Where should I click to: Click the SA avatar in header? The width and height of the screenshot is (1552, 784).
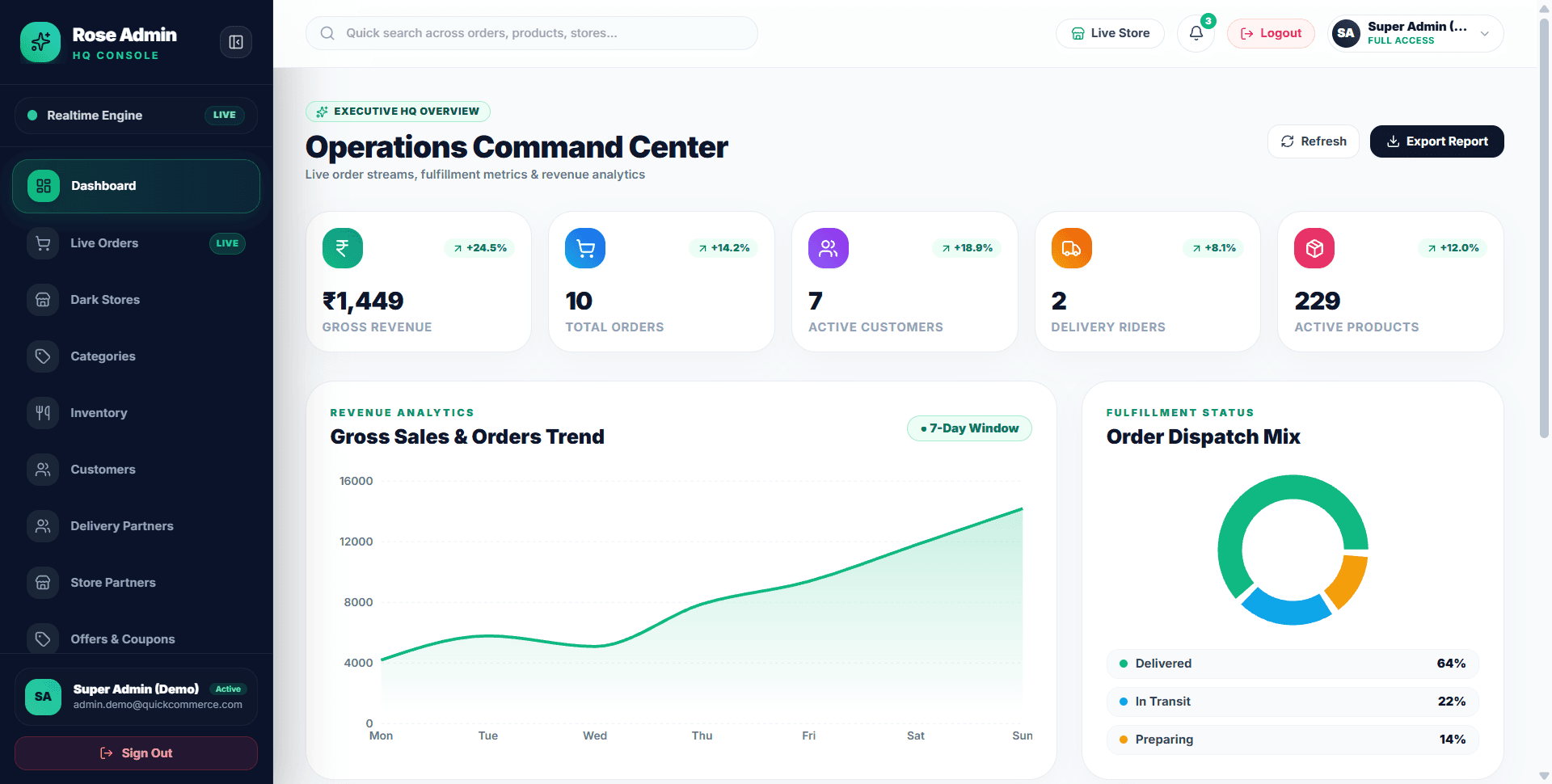[x=1346, y=33]
